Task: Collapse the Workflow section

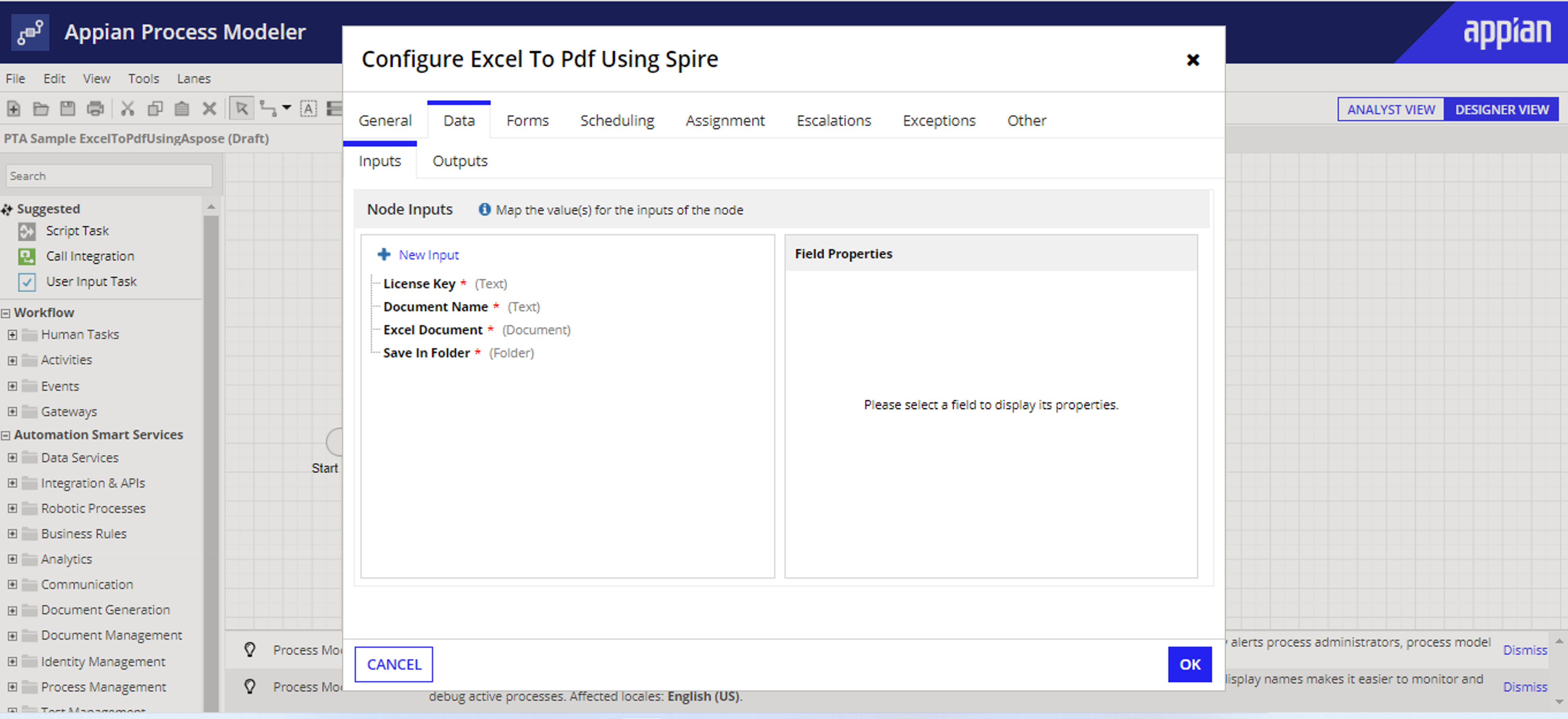Action: pyautogui.click(x=5, y=313)
